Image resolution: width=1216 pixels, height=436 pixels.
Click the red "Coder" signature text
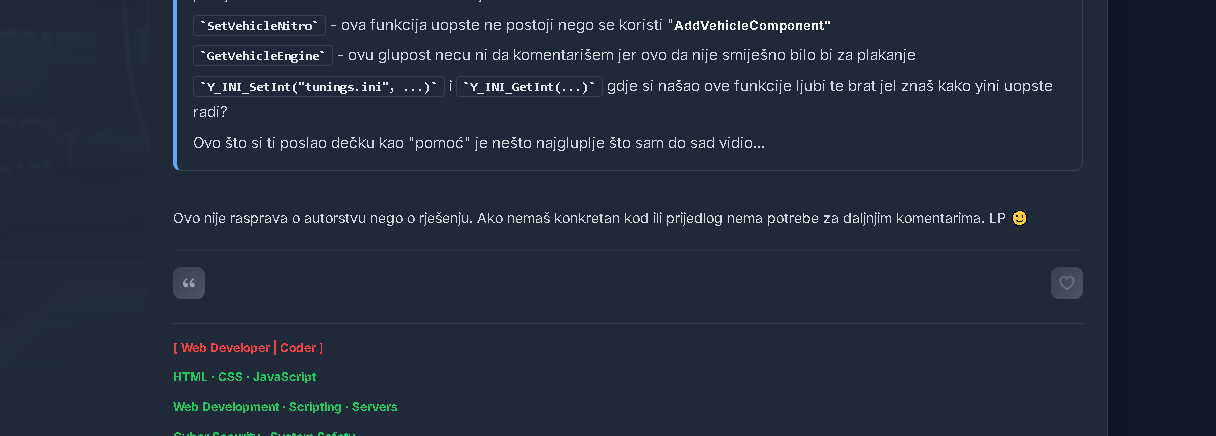pyautogui.click(x=298, y=348)
